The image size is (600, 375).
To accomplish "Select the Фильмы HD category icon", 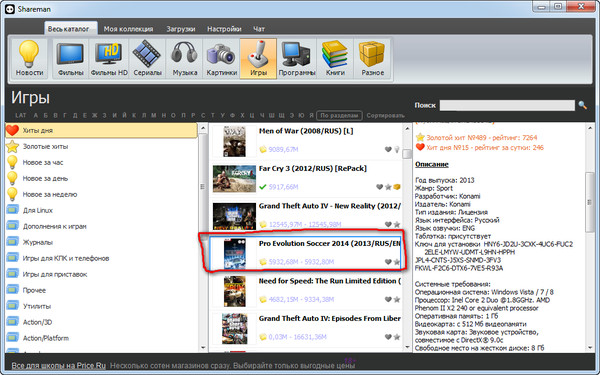I will pos(109,59).
